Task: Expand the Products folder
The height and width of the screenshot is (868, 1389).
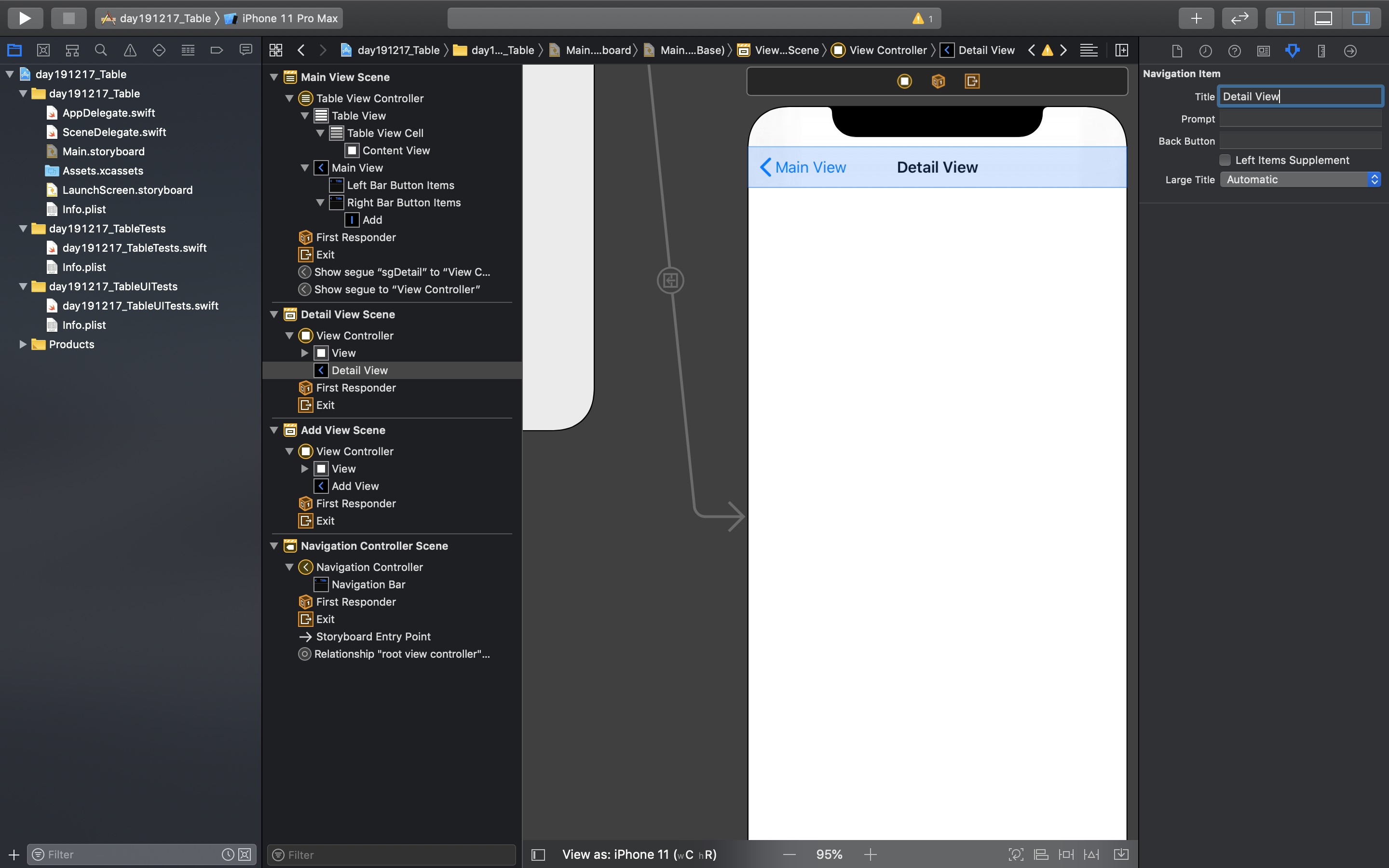Action: pyautogui.click(x=23, y=344)
